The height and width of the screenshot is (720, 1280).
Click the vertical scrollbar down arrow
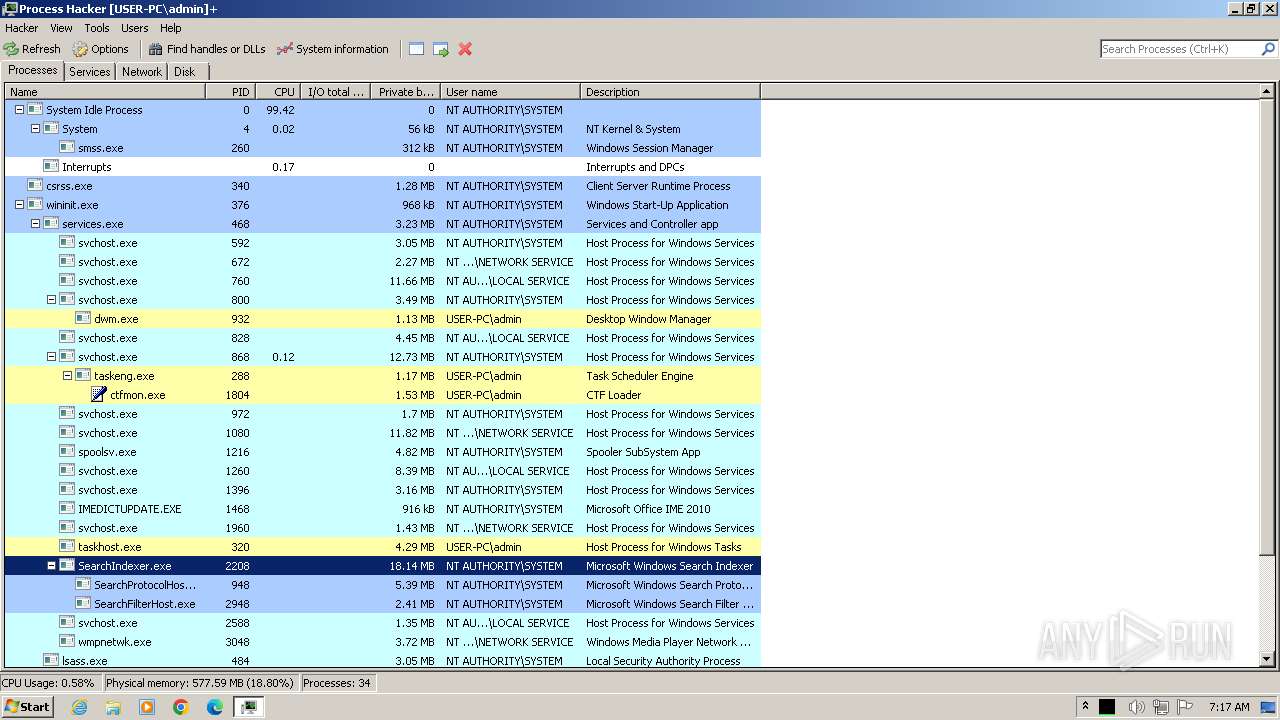pyautogui.click(x=1268, y=660)
